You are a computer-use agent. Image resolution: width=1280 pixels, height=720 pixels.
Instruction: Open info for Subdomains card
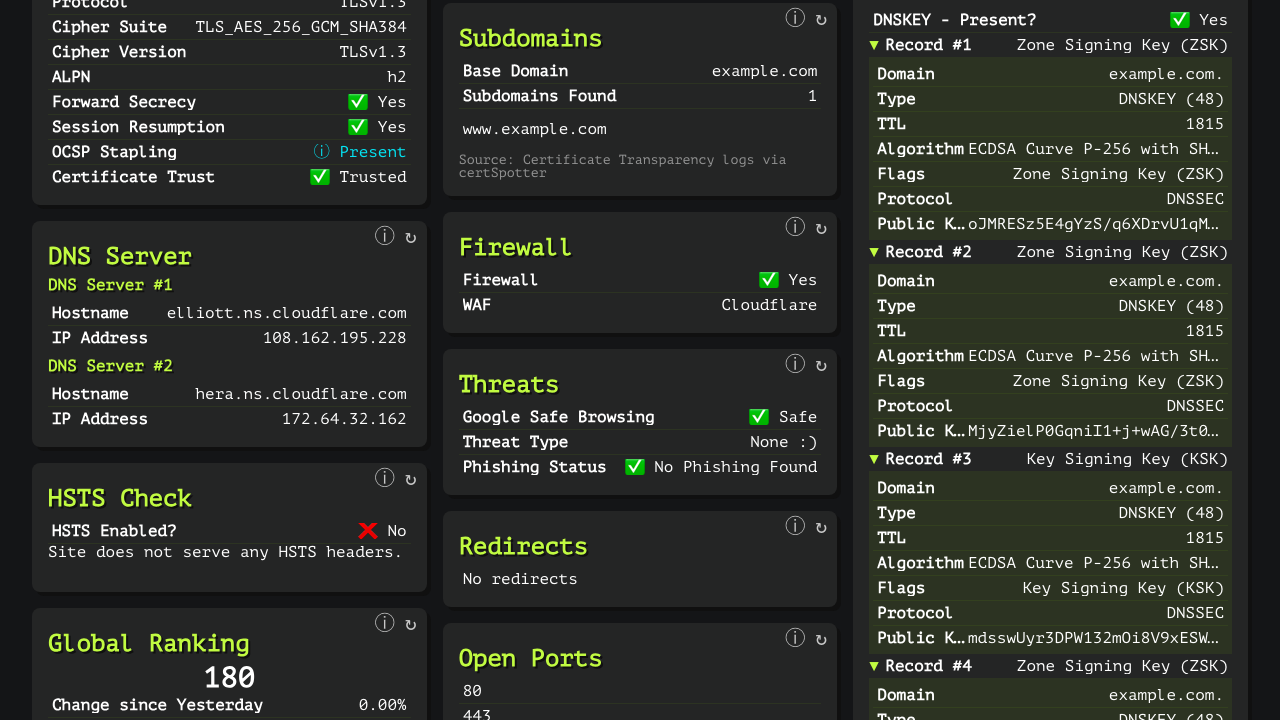(x=795, y=18)
